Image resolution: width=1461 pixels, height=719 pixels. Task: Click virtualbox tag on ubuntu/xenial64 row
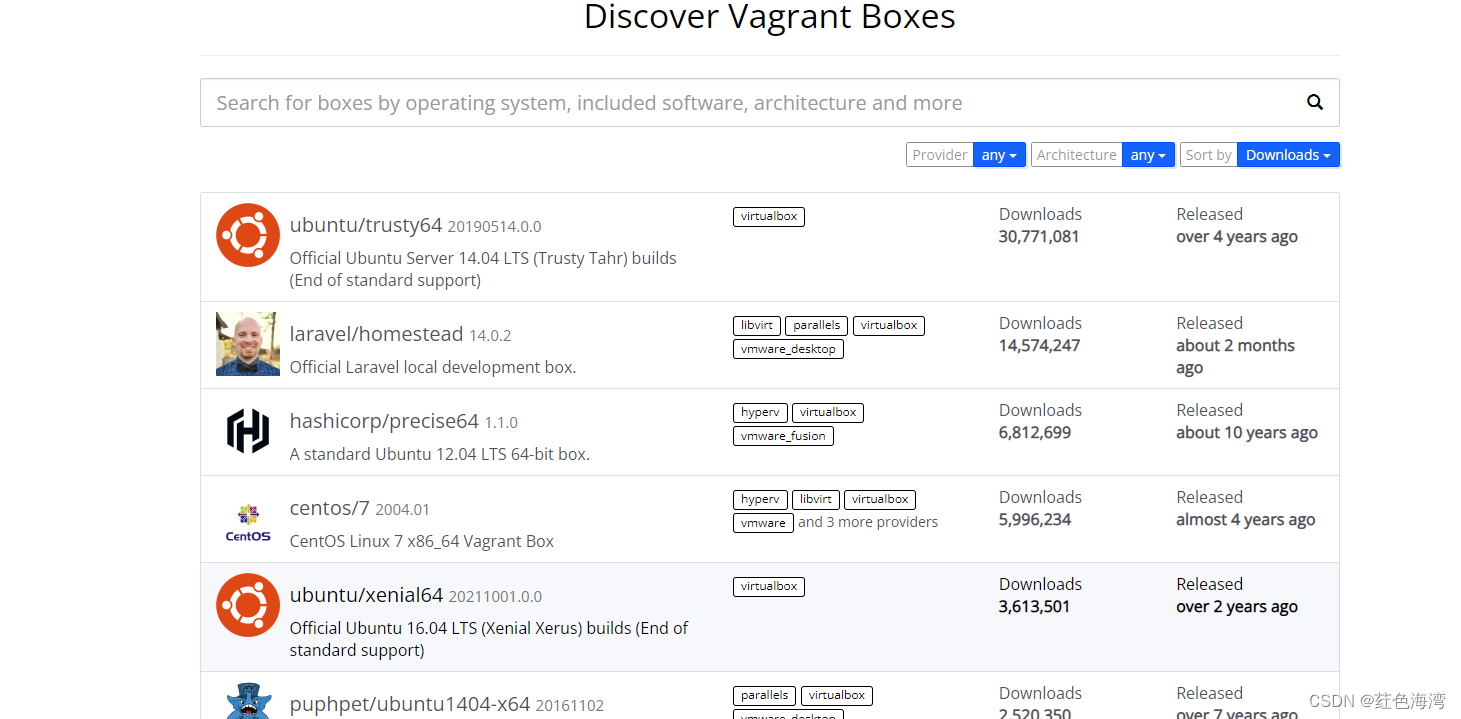[769, 586]
